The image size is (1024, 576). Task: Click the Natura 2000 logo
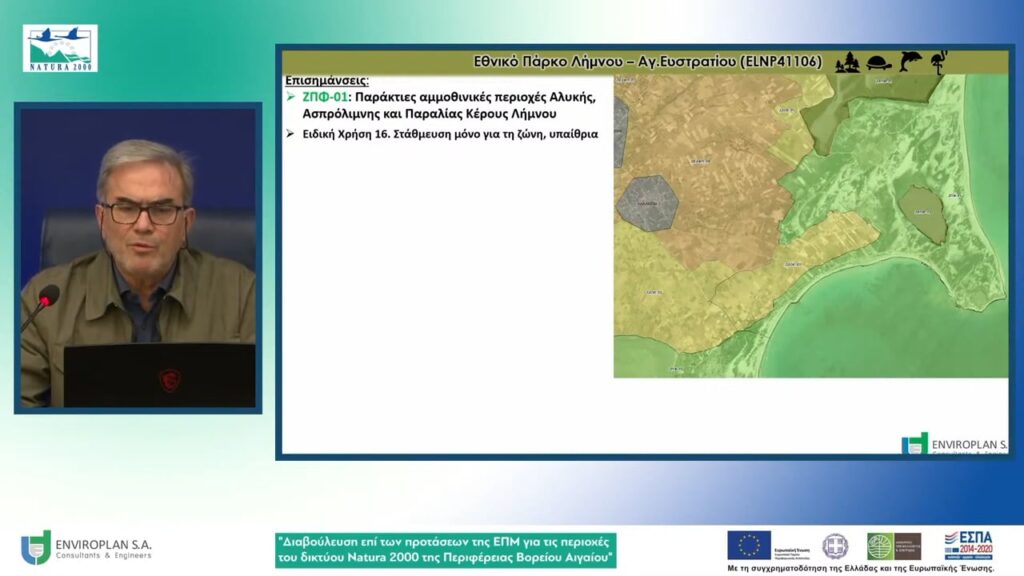(x=60, y=48)
